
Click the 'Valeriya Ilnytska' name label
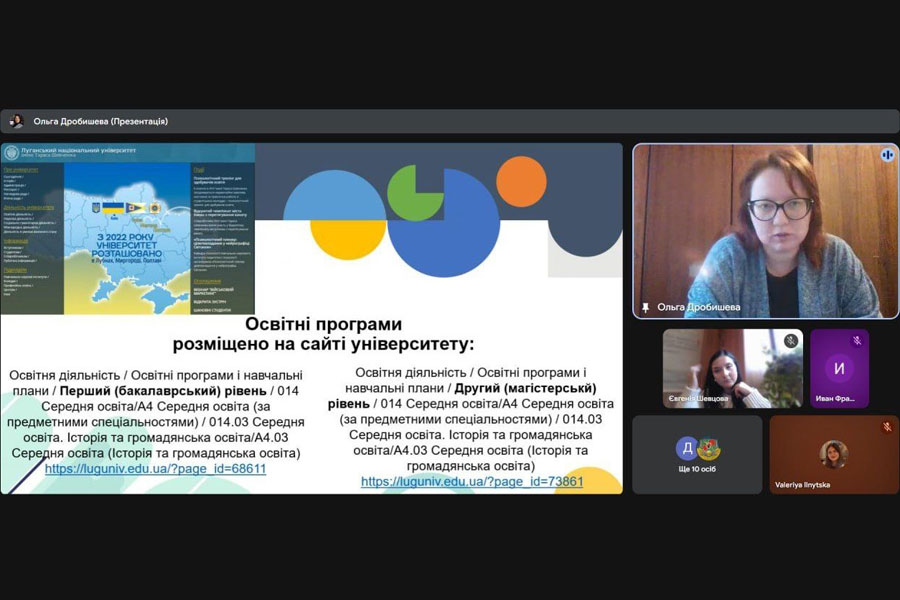(x=802, y=485)
